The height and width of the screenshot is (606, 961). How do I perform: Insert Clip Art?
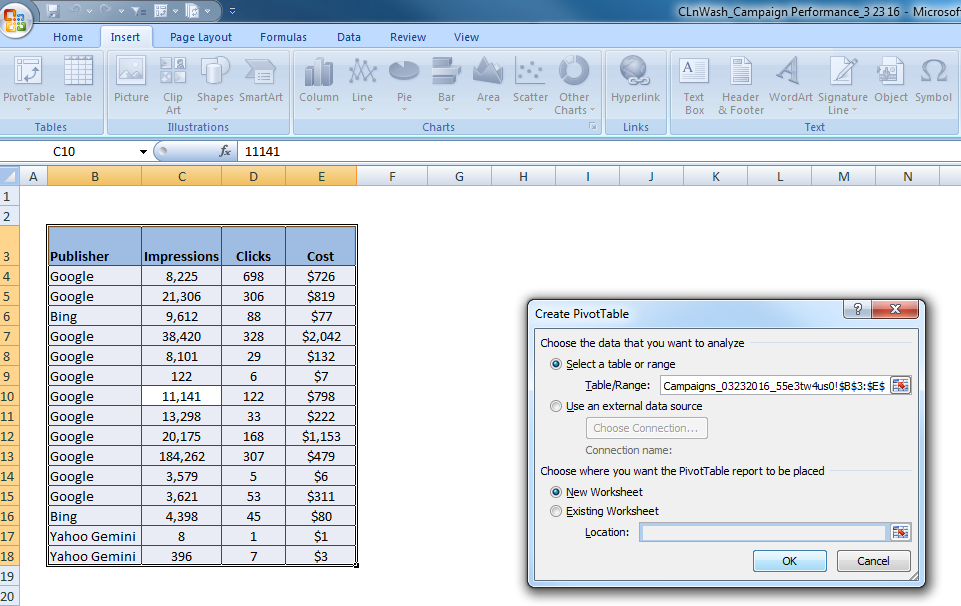(x=172, y=84)
